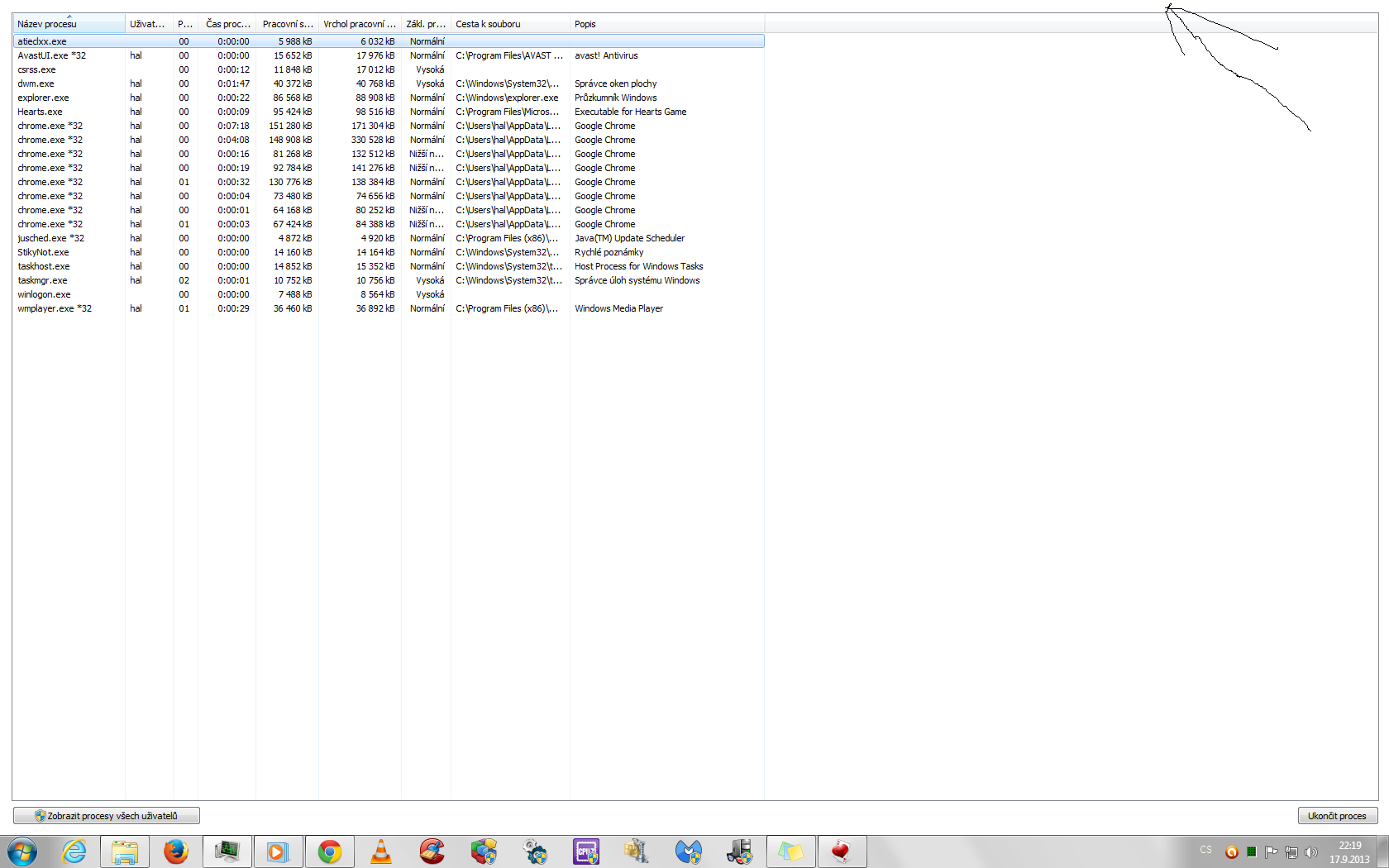Click the 'Executable for Hearts Game' description
Screen dimensions: 1389x868
pos(631,112)
